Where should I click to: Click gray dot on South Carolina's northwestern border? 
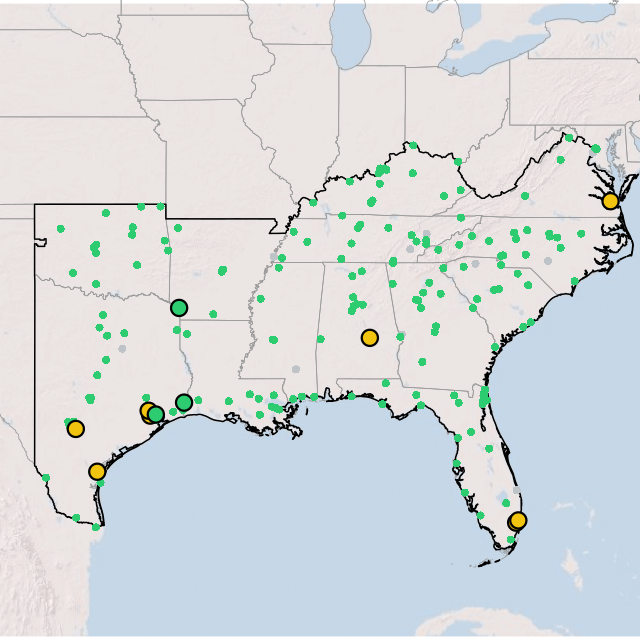[475, 264]
